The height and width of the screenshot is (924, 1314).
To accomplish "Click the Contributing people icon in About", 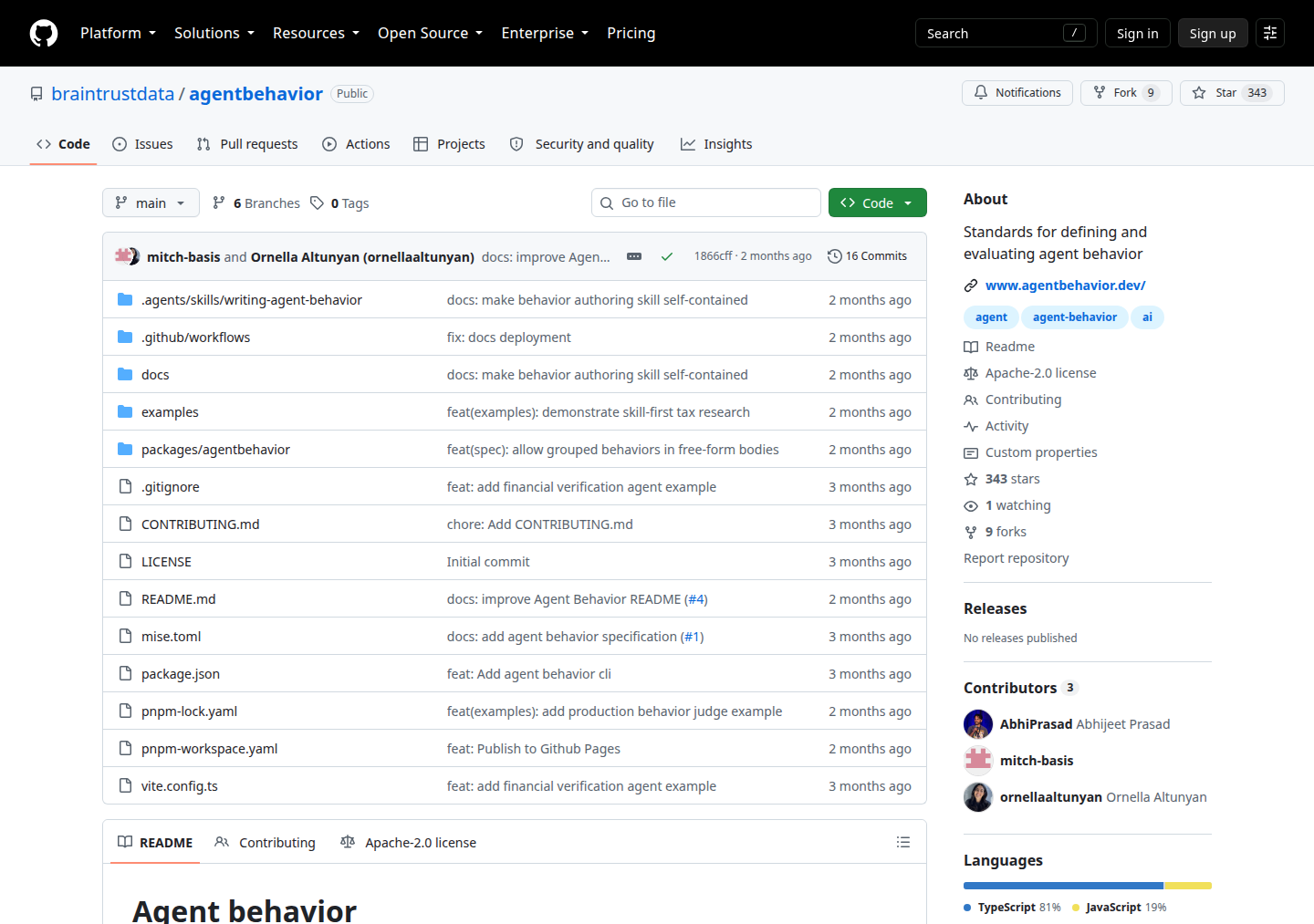I will (971, 400).
